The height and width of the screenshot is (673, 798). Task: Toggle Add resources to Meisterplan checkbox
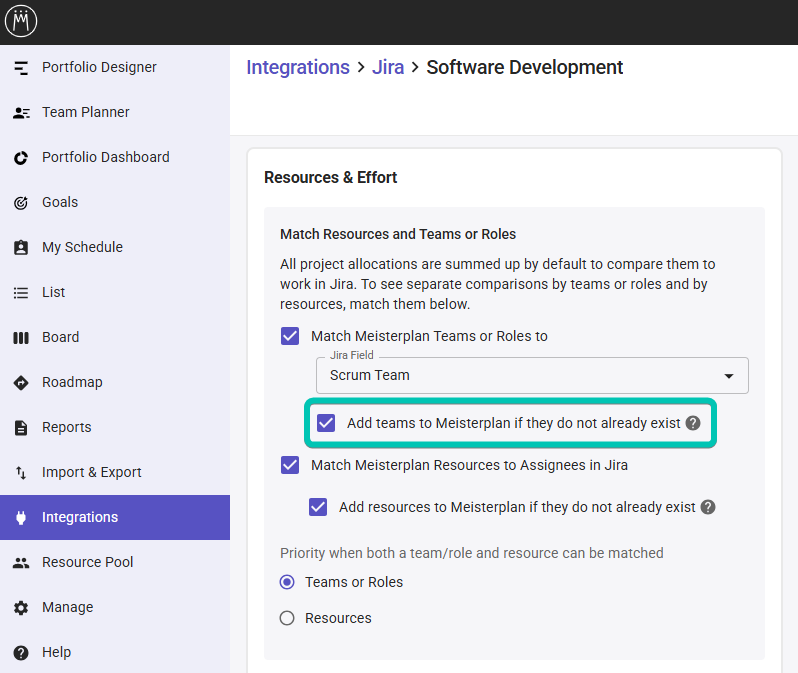point(318,507)
